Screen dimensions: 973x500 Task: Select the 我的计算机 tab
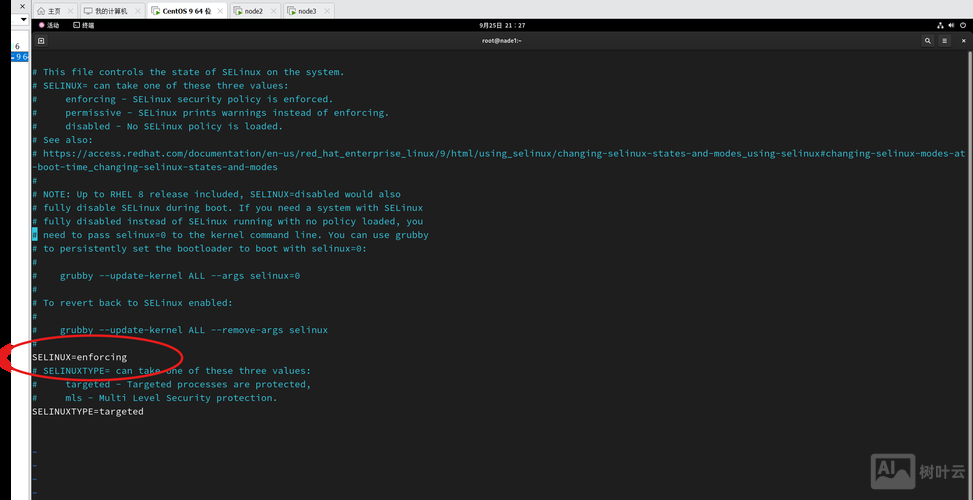tap(108, 11)
